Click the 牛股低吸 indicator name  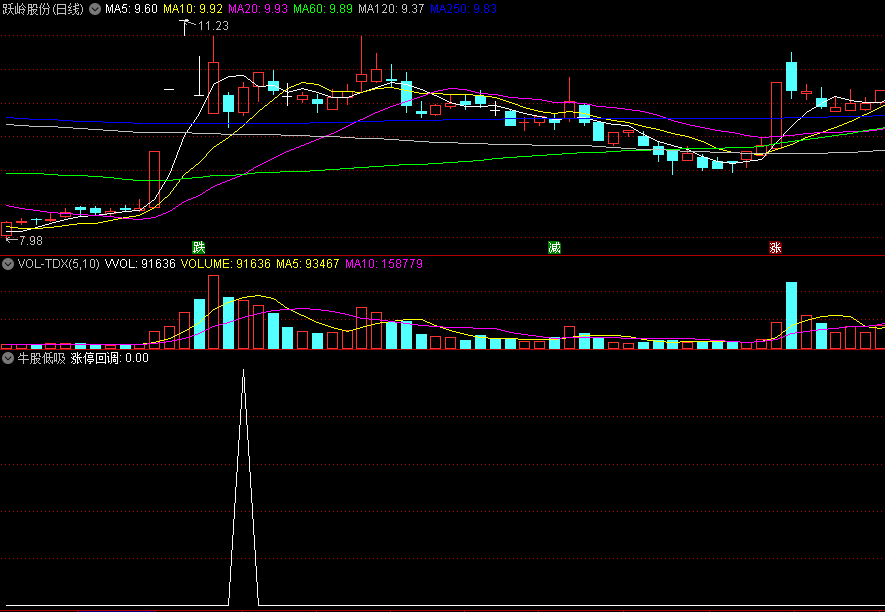point(42,358)
